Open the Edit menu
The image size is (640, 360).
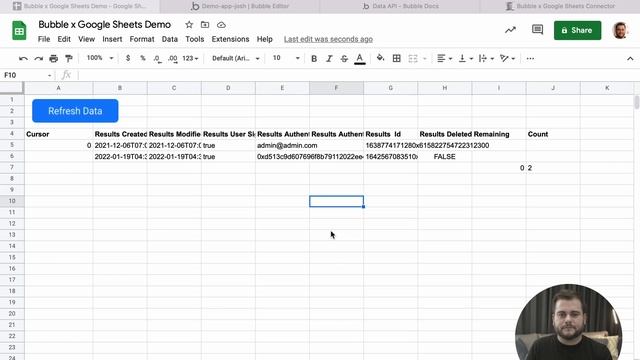pos(64,39)
